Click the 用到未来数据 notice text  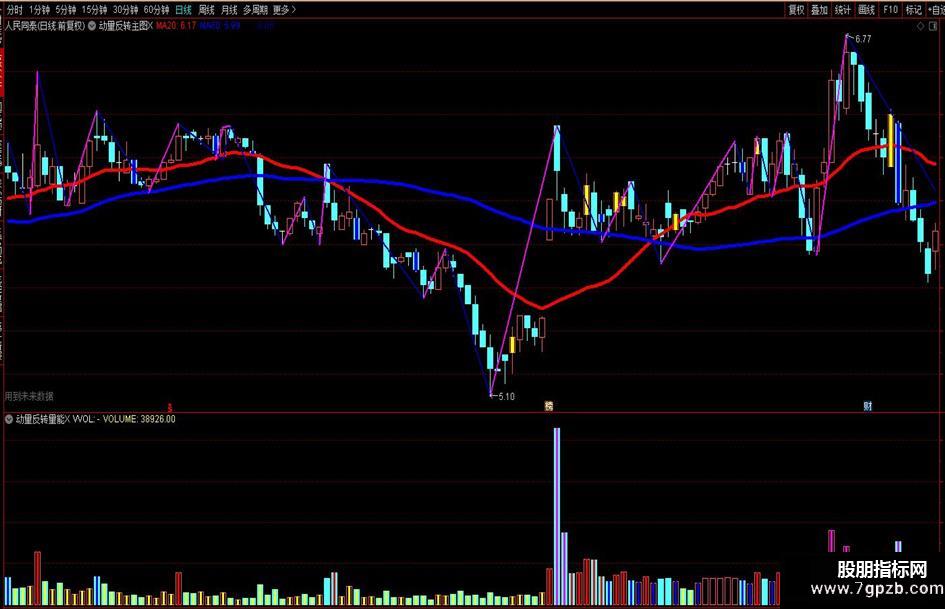pos(29,397)
